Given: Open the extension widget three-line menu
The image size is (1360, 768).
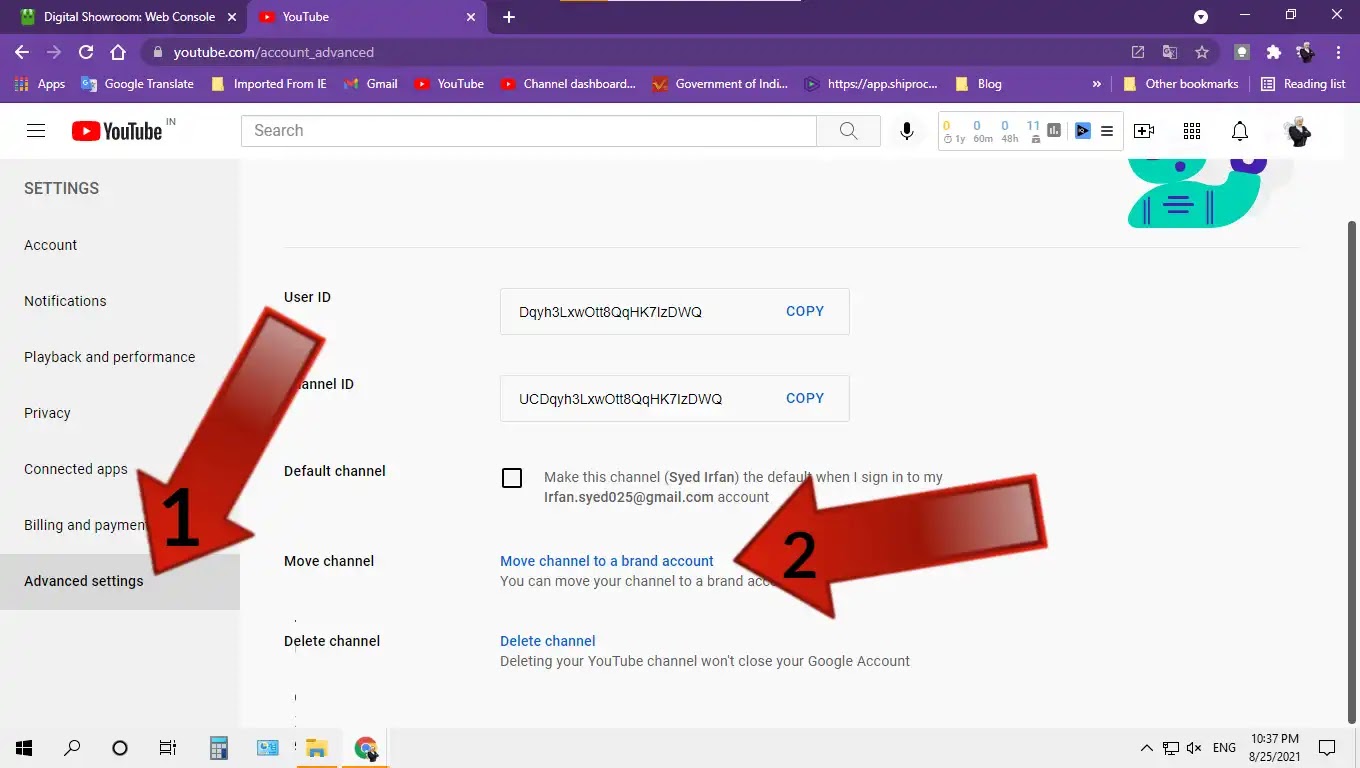Looking at the screenshot, I should [x=1107, y=131].
